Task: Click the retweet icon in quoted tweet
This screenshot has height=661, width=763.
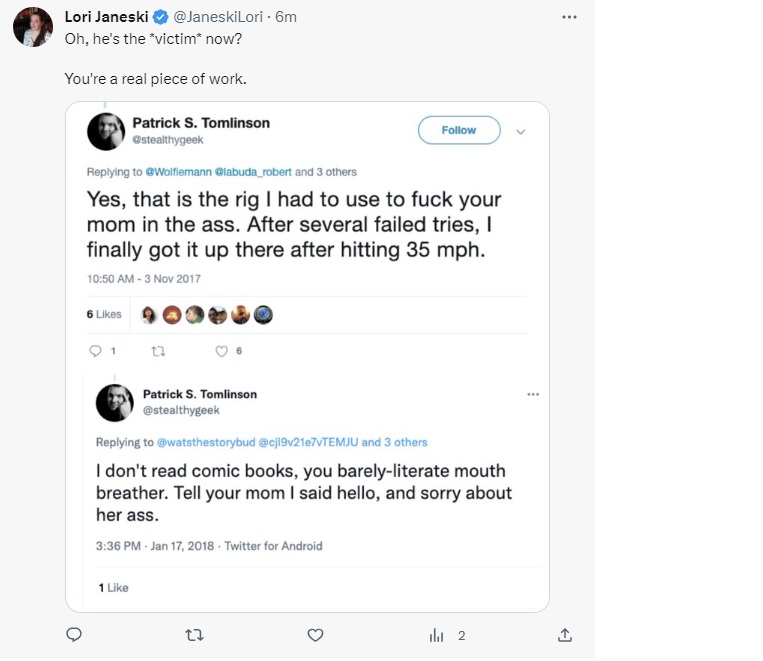Action: click(x=156, y=351)
